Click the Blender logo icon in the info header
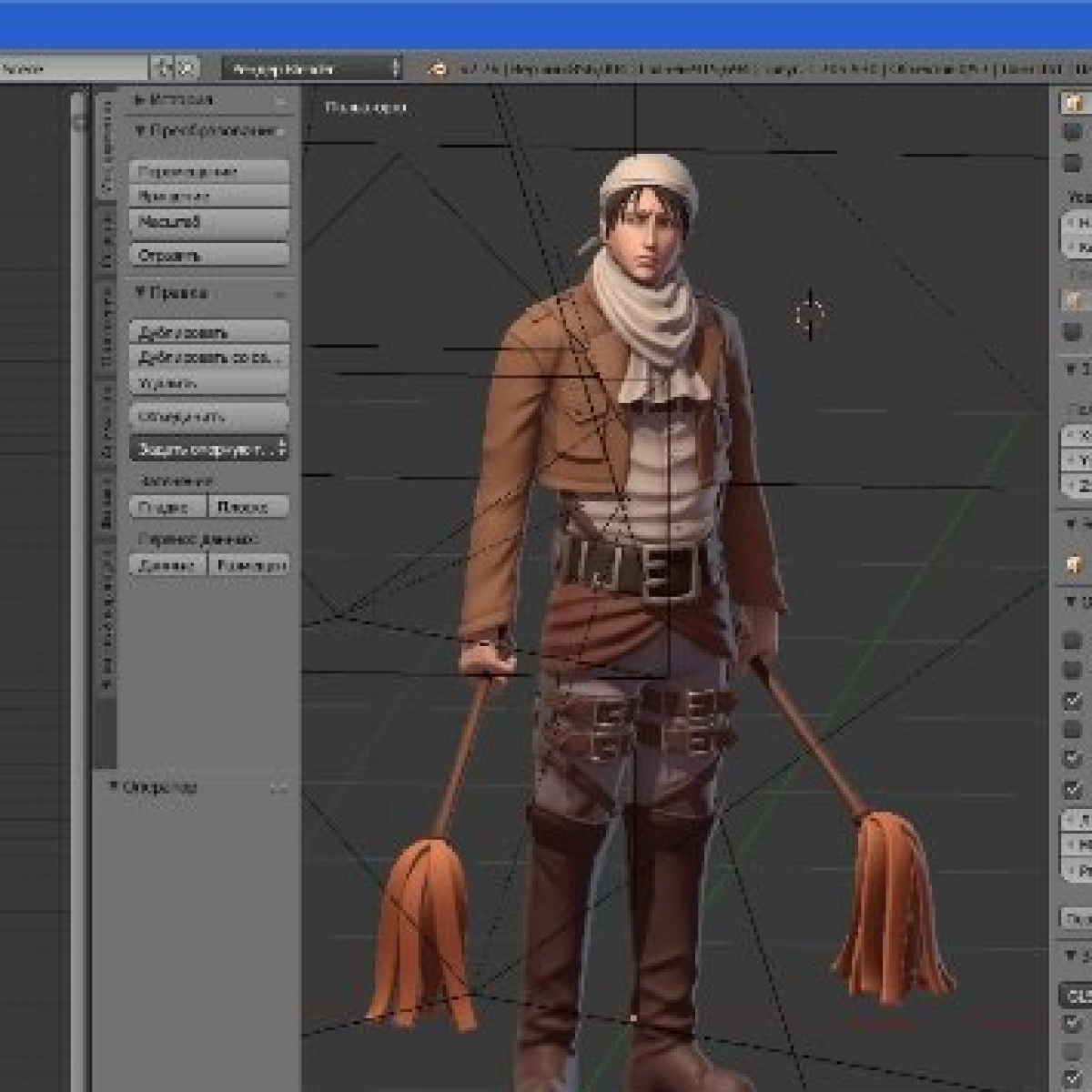1092x1092 pixels. click(438, 68)
